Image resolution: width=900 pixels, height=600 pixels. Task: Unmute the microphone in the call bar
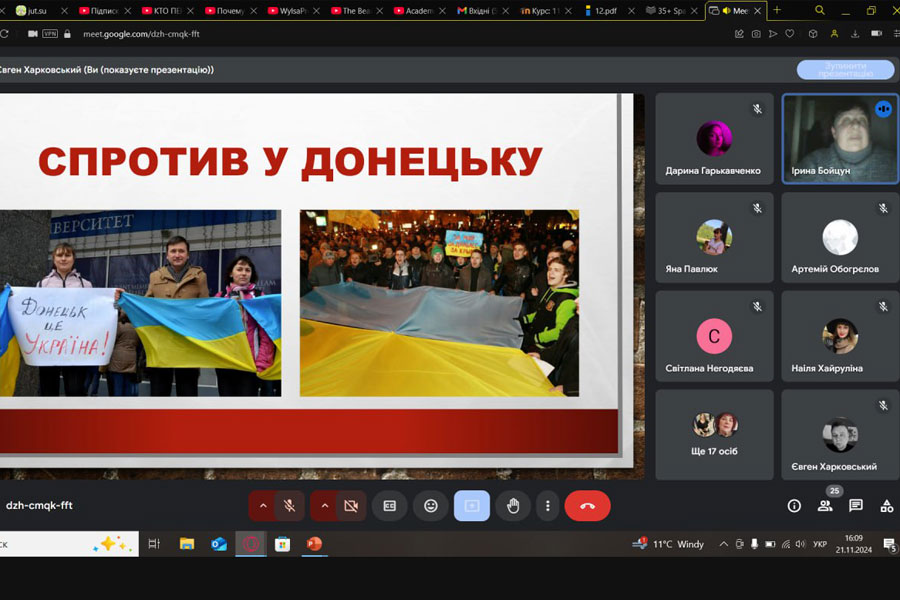[x=289, y=506]
